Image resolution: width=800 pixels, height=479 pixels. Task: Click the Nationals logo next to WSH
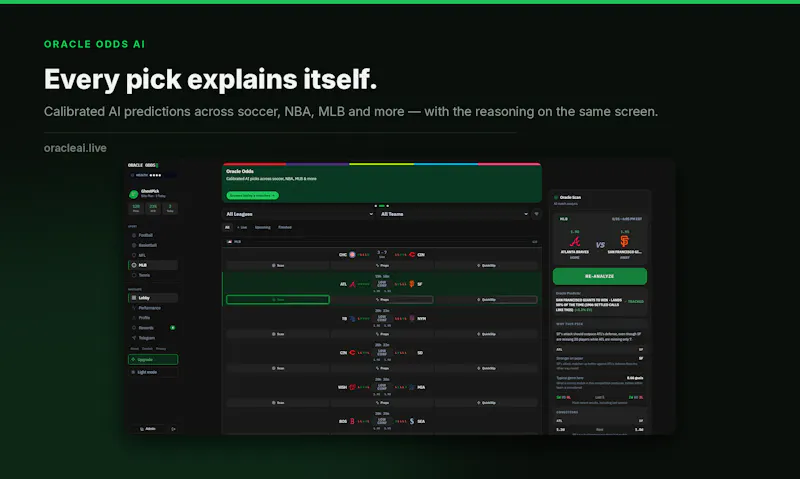tap(352, 387)
